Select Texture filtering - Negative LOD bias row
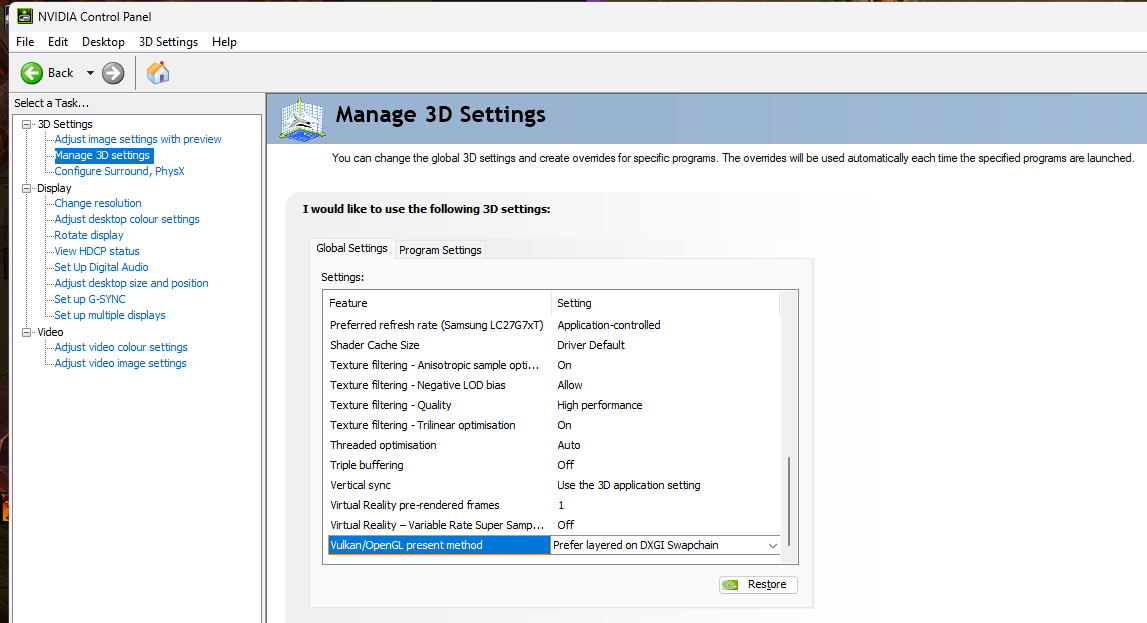Viewport: 1147px width, 623px height. (554, 385)
